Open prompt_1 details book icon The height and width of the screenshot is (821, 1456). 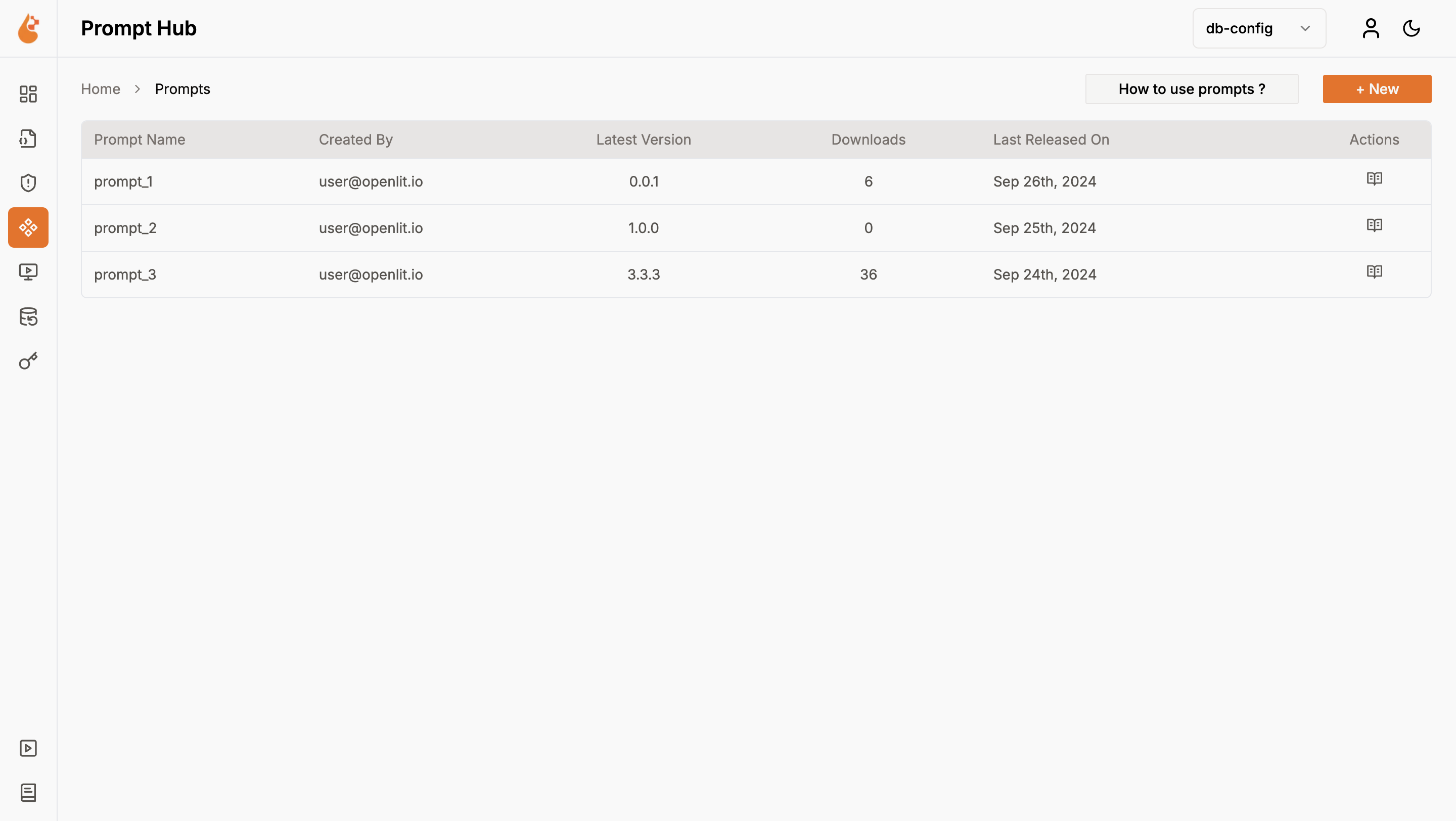(x=1374, y=179)
